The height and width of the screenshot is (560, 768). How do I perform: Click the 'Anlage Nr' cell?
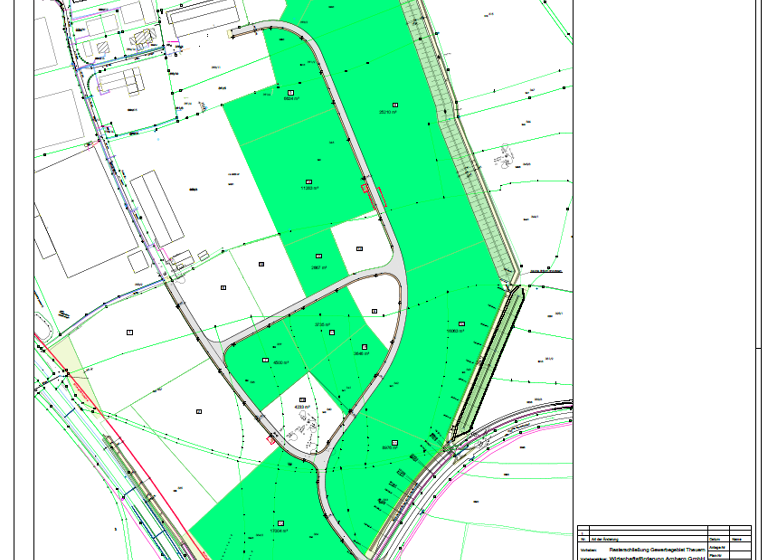717,547
